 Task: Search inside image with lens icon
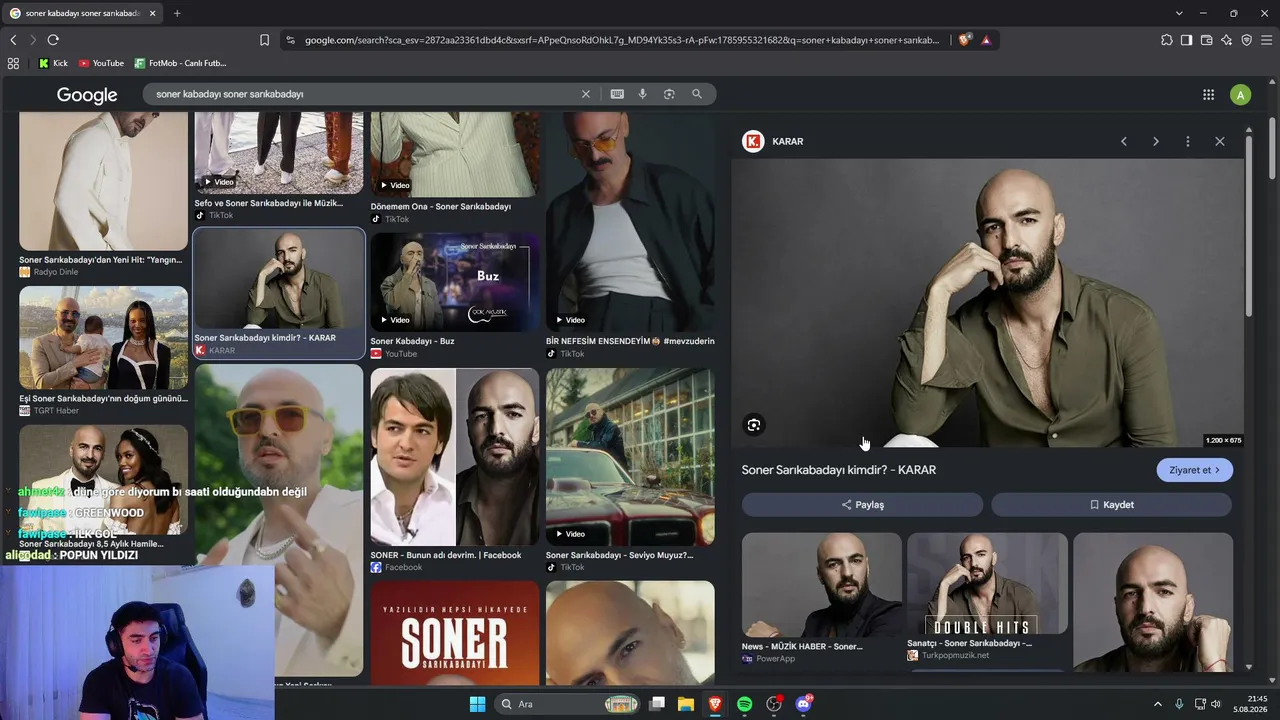coord(754,425)
